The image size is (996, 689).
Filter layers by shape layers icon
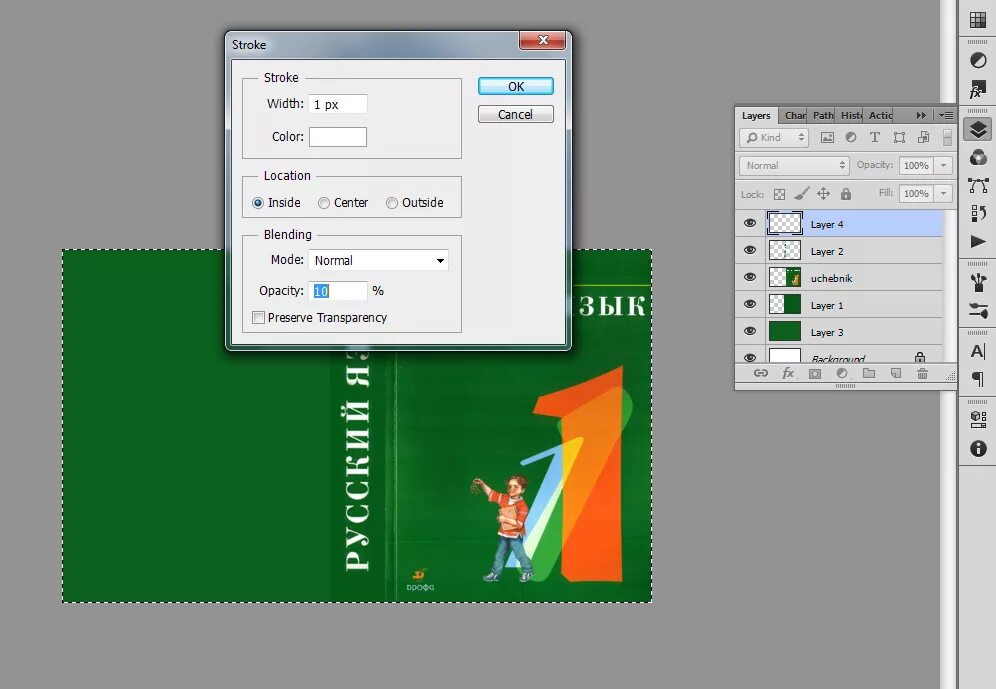[899, 137]
